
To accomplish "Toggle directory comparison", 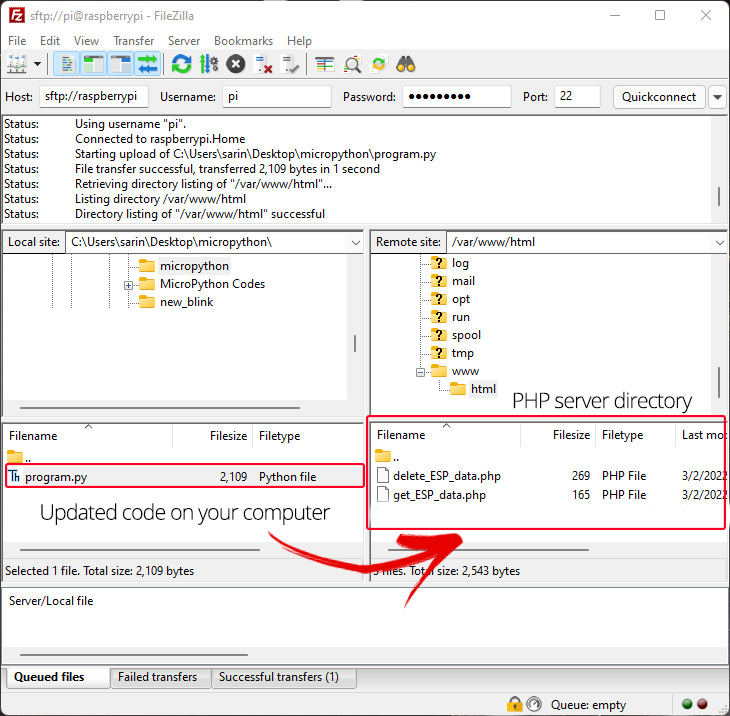I will [x=352, y=64].
